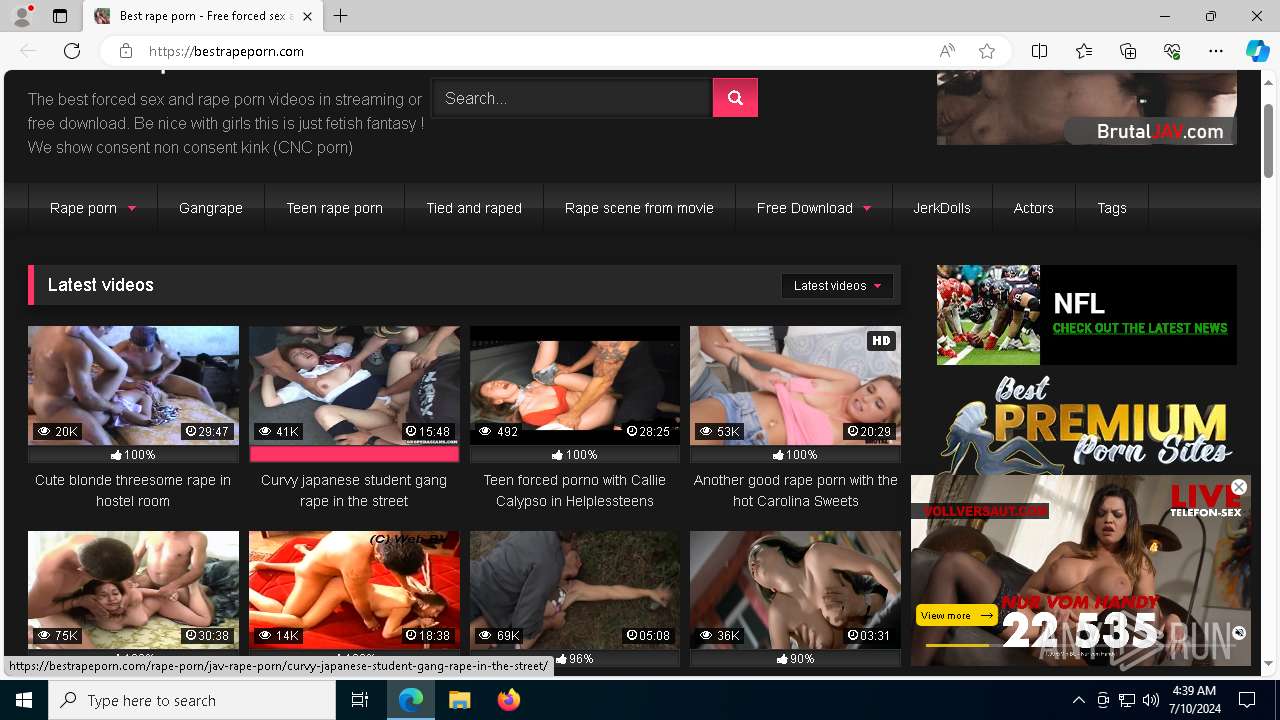Select the address bar URL
Viewport: 1280px width, 720px height.
pos(227,51)
